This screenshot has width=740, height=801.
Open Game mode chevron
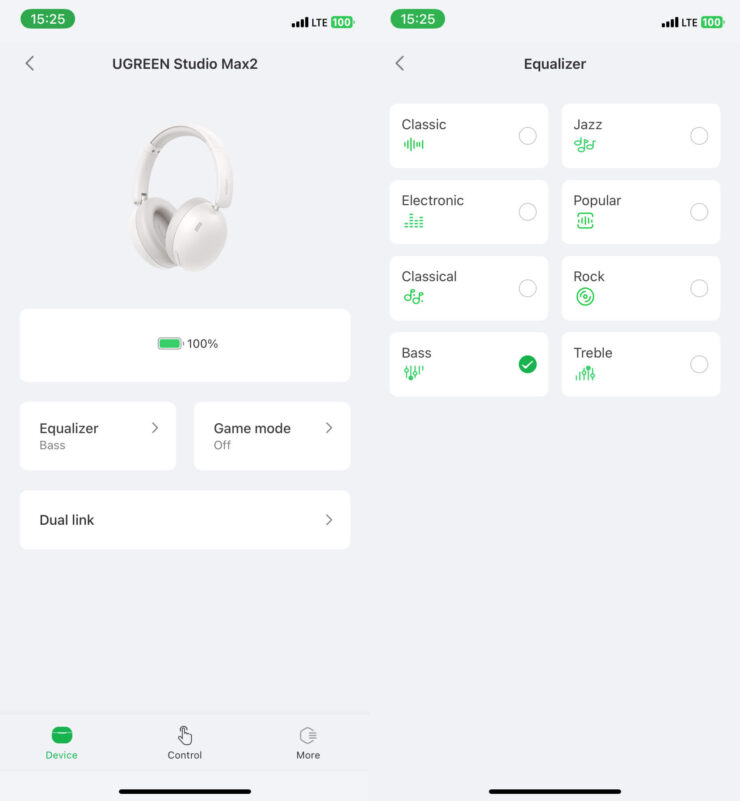[x=329, y=428]
